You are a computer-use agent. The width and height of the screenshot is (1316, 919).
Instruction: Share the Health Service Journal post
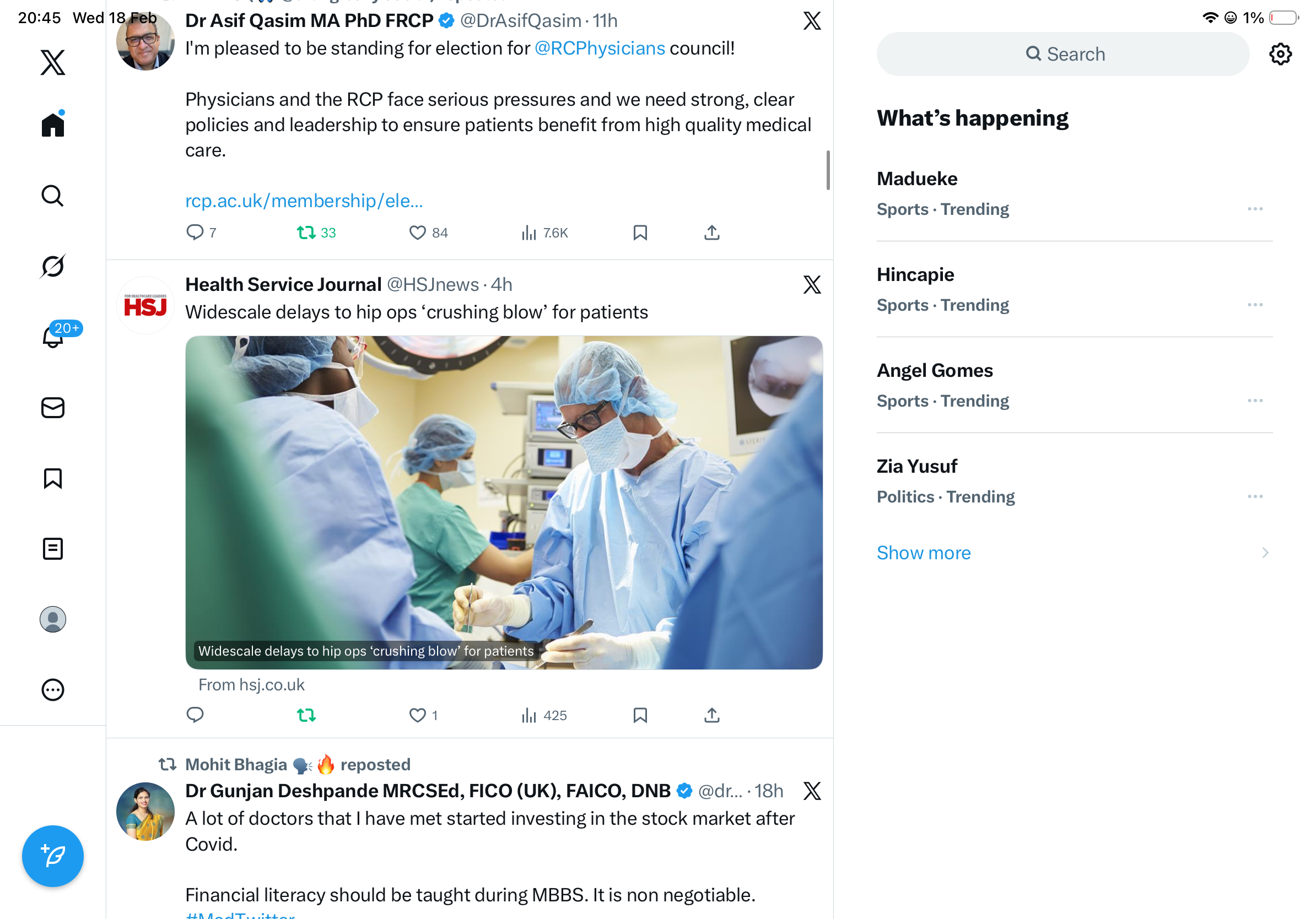point(711,715)
